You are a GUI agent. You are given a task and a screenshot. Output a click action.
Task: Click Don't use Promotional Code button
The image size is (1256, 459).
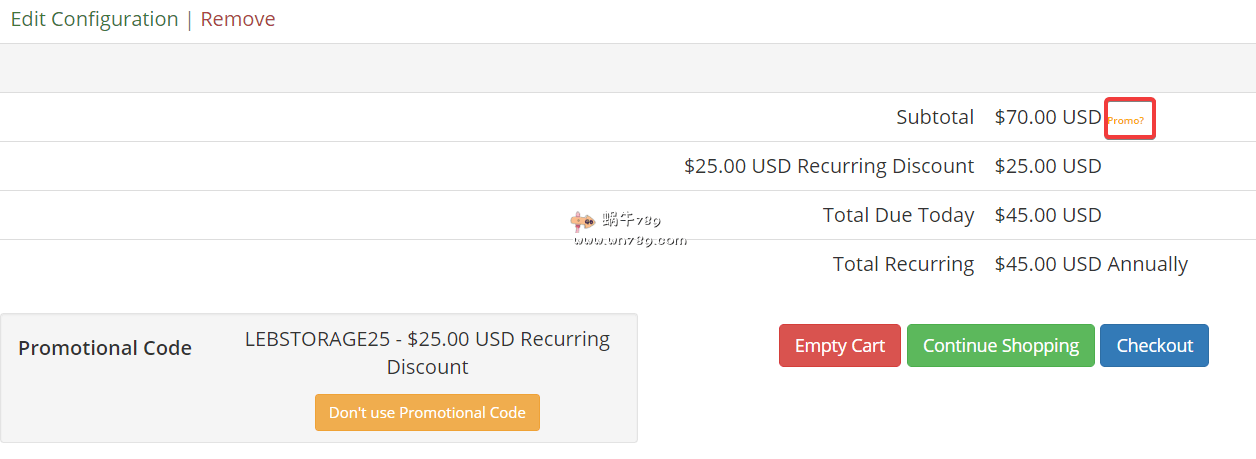(x=427, y=412)
